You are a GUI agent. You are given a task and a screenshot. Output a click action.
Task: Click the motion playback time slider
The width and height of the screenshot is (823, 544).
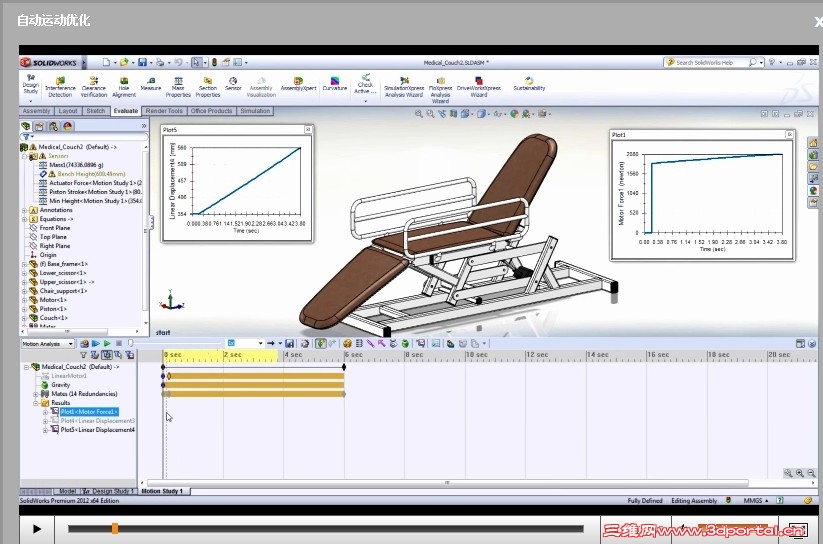(131, 343)
